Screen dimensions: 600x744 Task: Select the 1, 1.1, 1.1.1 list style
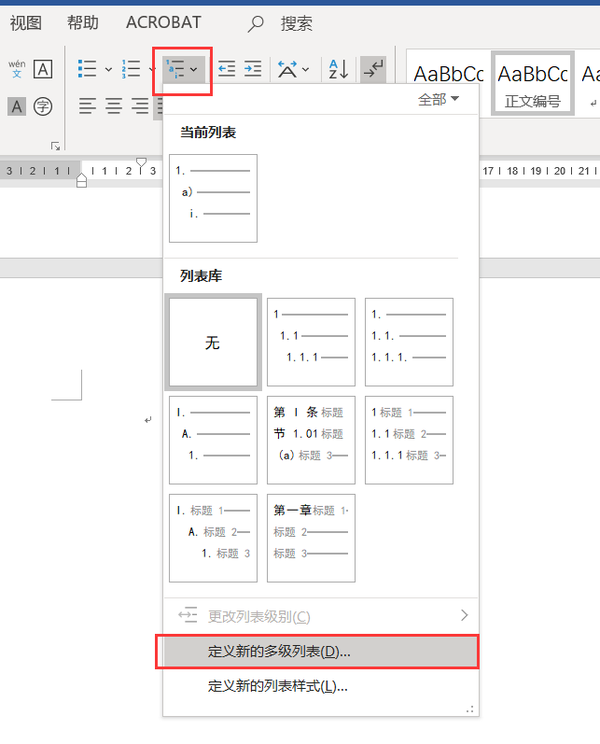pos(311,342)
